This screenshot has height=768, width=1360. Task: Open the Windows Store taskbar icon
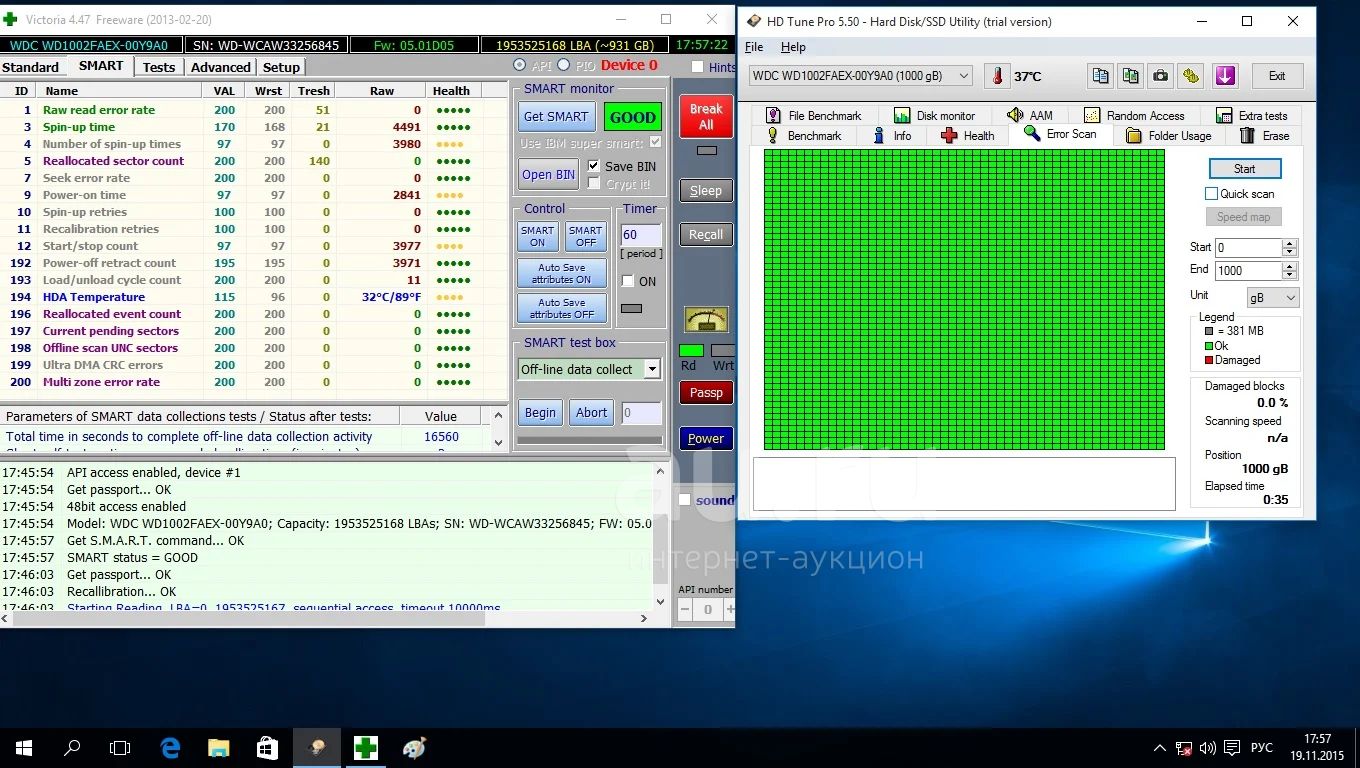(267, 747)
